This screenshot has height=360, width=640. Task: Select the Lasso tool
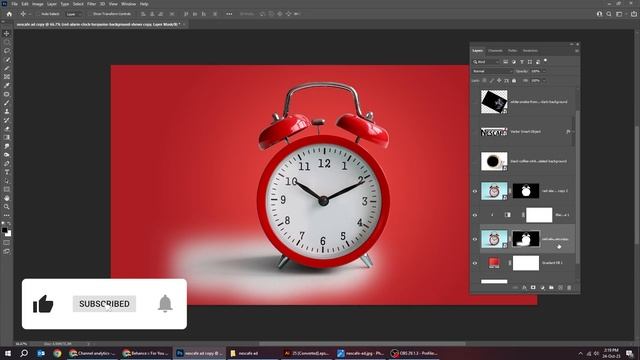[7, 51]
